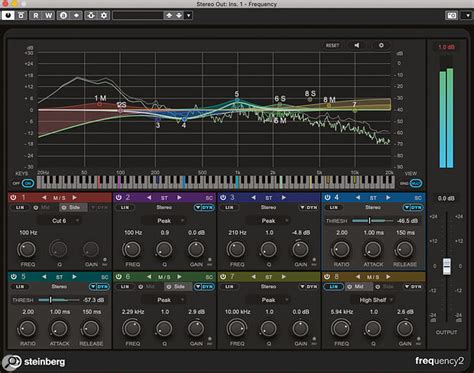Screen dimensions: 474x373
Task: Click the OUTPUT gain fader handle
Action: (x=447, y=267)
